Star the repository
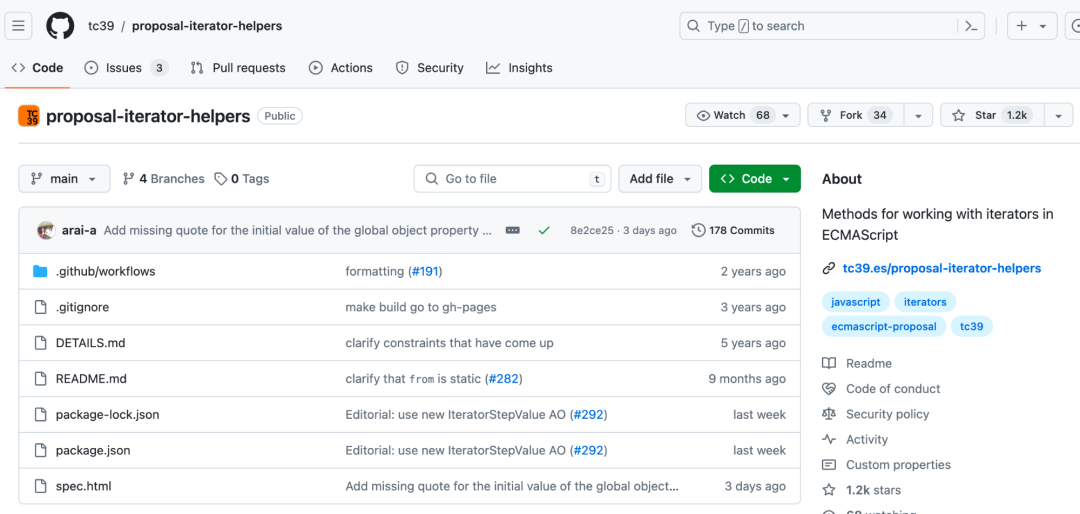This screenshot has width=1080, height=514. pyautogui.click(x=993, y=115)
